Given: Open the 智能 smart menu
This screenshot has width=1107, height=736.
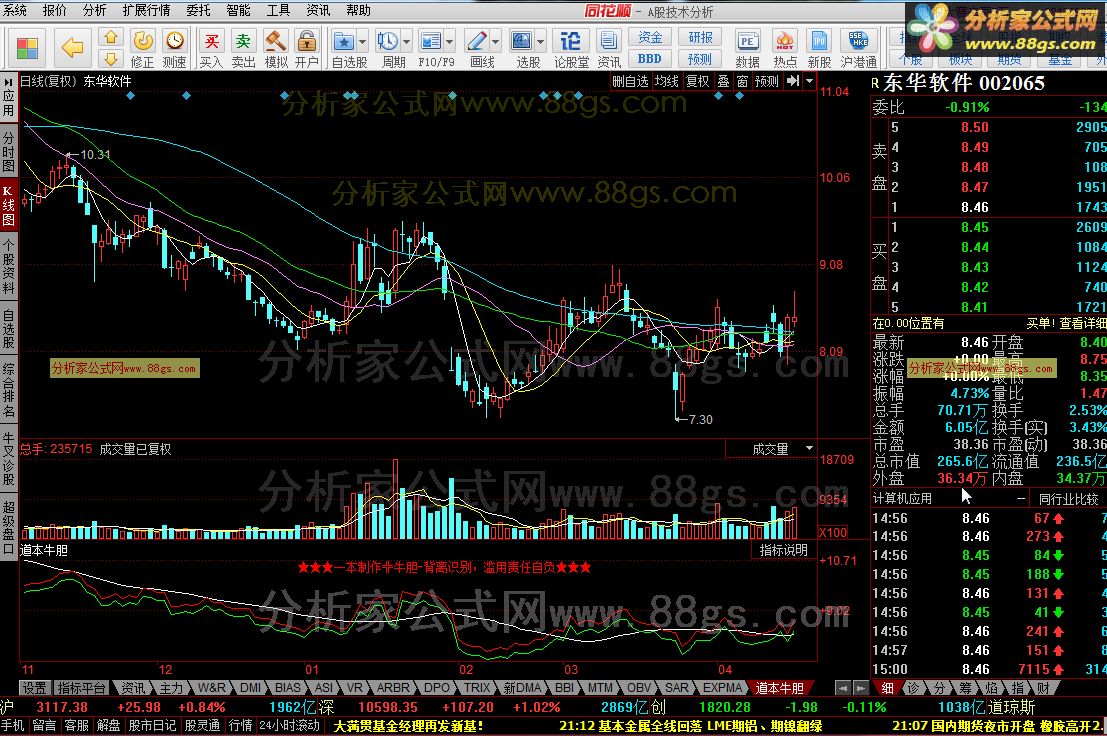Looking at the screenshot, I should coord(238,10).
